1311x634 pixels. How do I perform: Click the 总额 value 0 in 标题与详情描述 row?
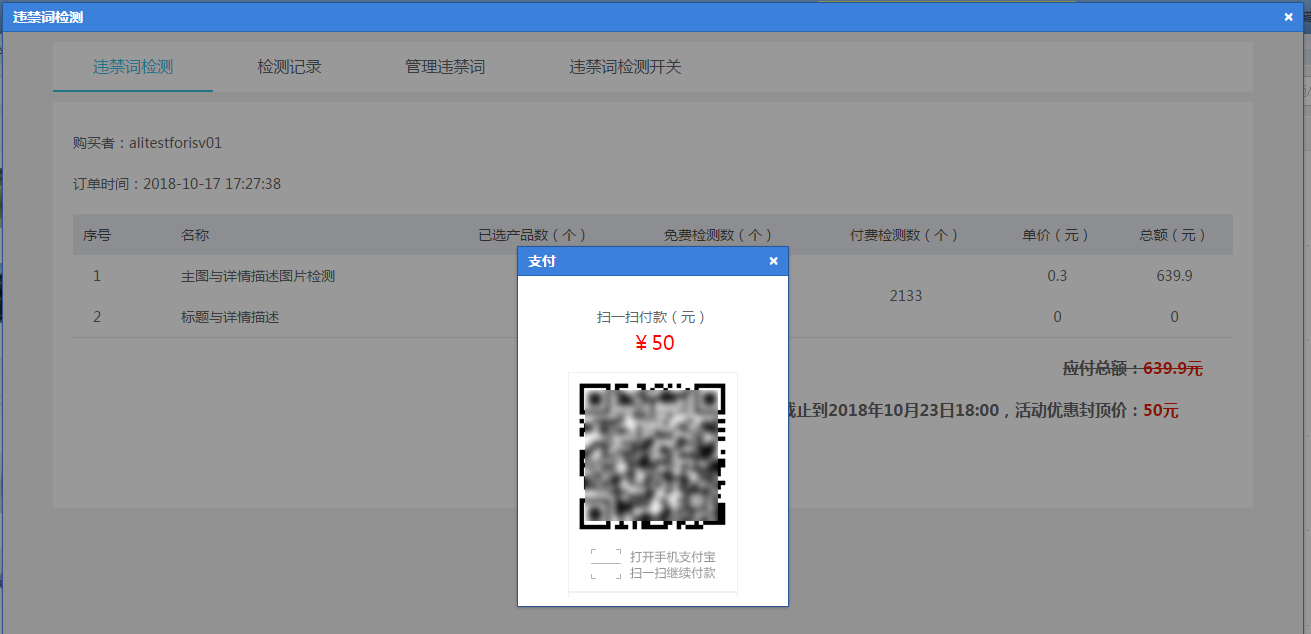[x=1174, y=317]
